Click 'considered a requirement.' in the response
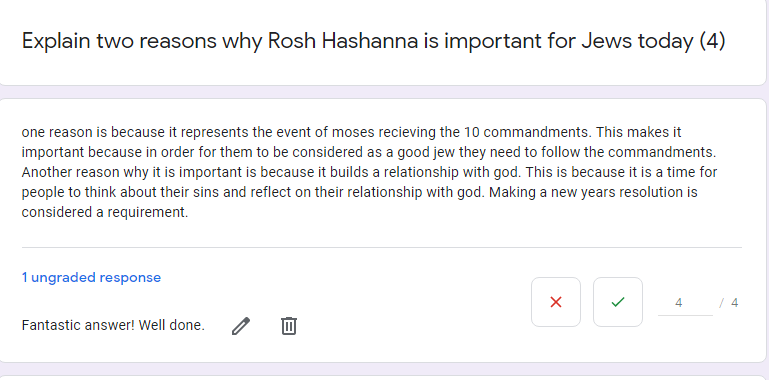The height and width of the screenshot is (380, 769). pyautogui.click(x=105, y=212)
